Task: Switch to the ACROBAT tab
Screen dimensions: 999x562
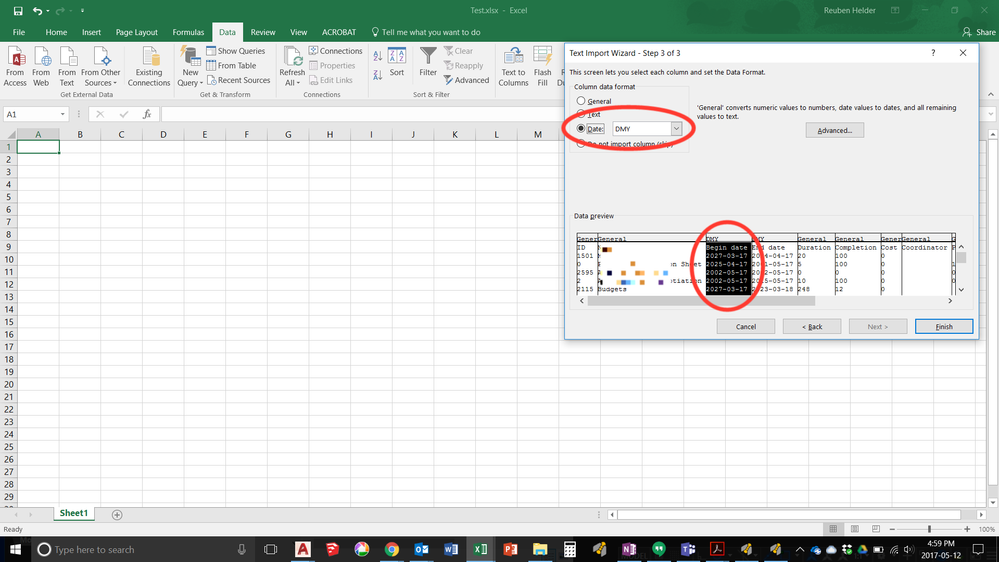Action: tap(339, 32)
